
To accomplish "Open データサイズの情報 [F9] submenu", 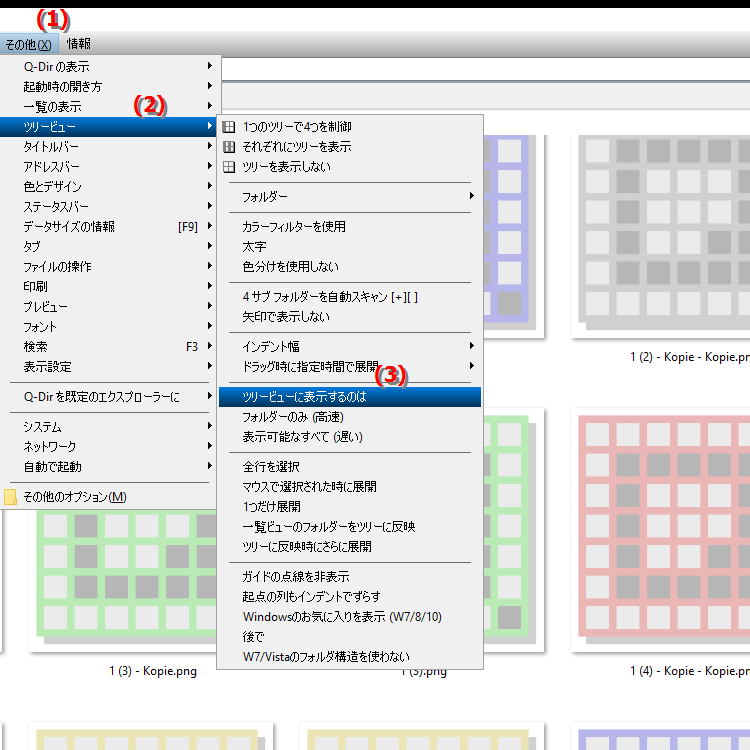I will (x=108, y=227).
